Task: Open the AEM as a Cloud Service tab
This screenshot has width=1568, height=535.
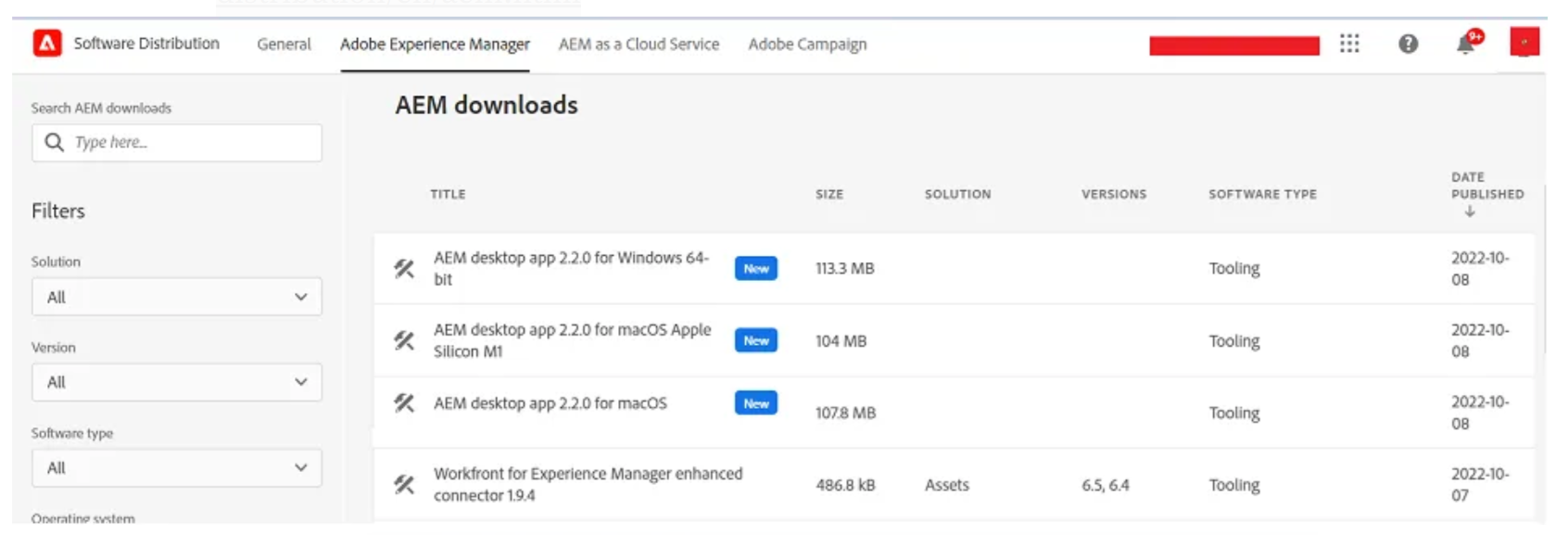Action: 639,45
